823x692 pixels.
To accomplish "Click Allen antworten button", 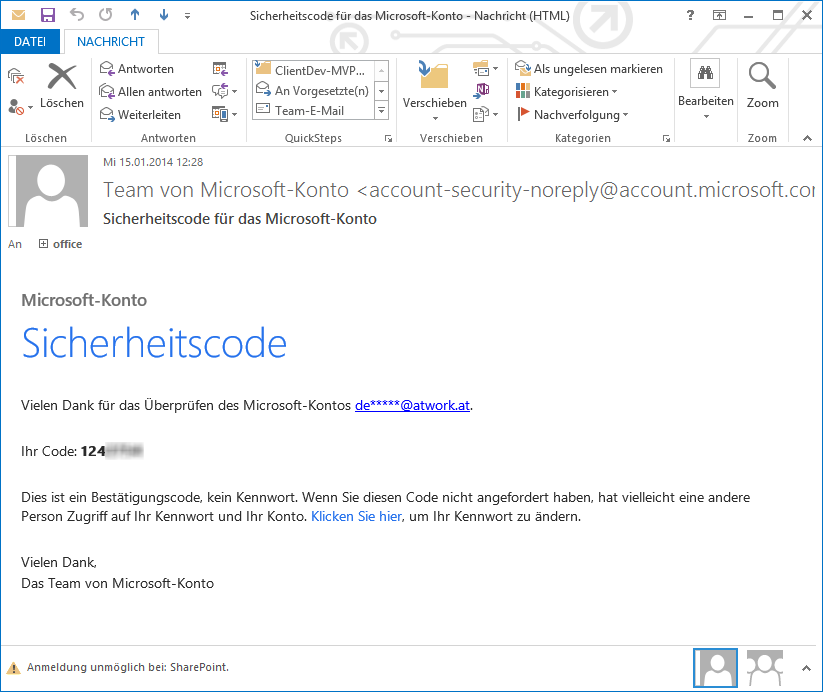I will point(151,92).
